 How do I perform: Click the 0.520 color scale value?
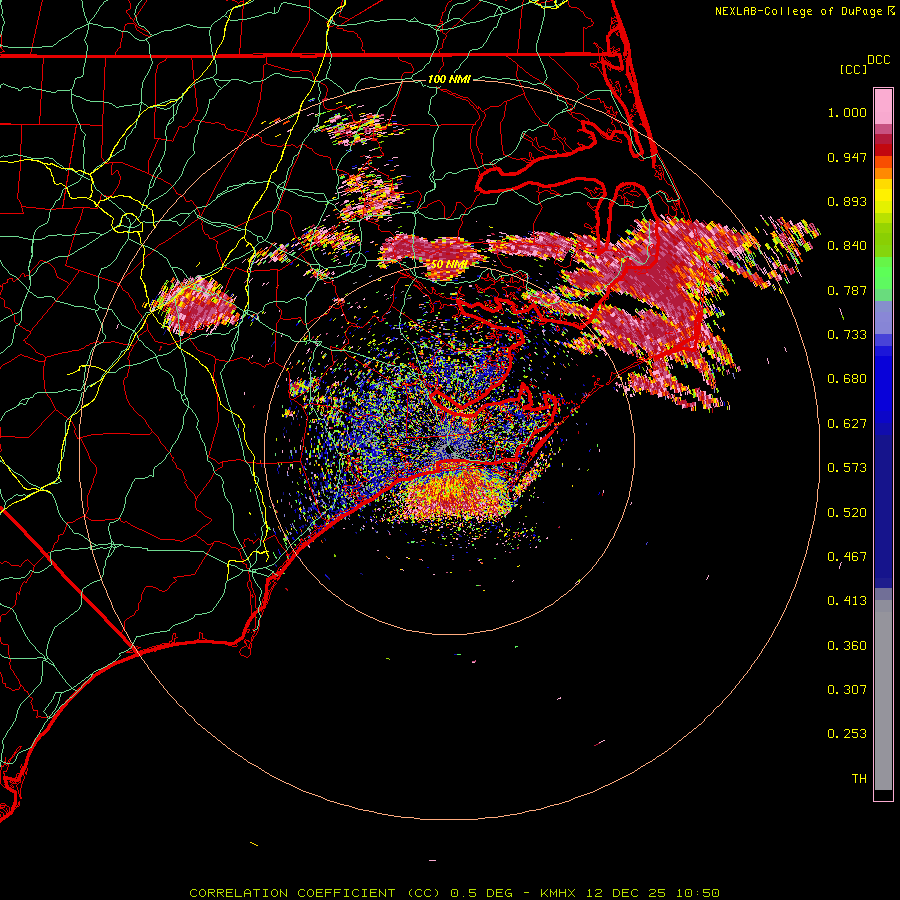click(847, 513)
